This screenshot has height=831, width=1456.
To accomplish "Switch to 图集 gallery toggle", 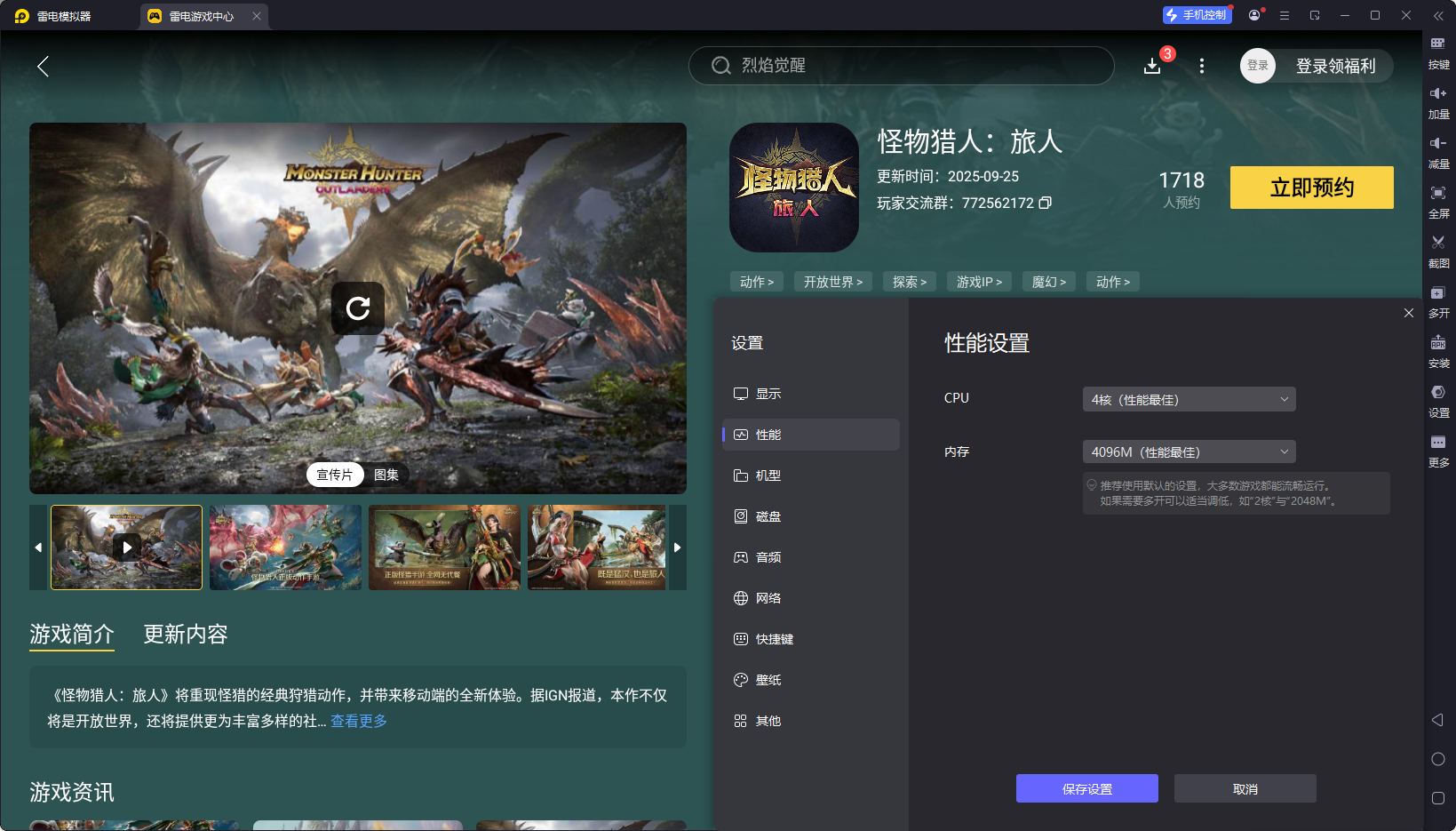I will pos(386,475).
